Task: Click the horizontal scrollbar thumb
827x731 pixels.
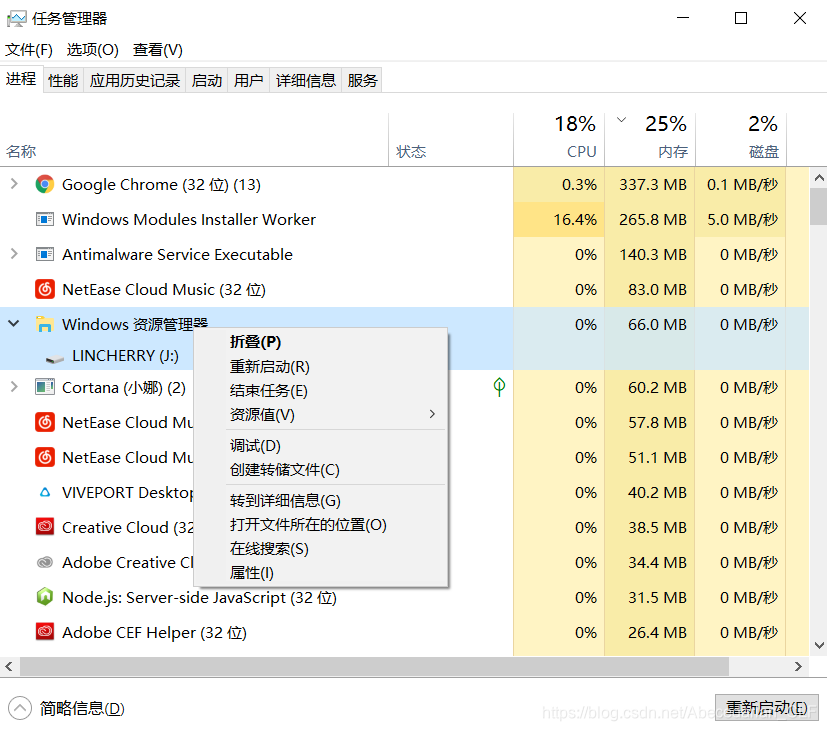Action: point(374,666)
